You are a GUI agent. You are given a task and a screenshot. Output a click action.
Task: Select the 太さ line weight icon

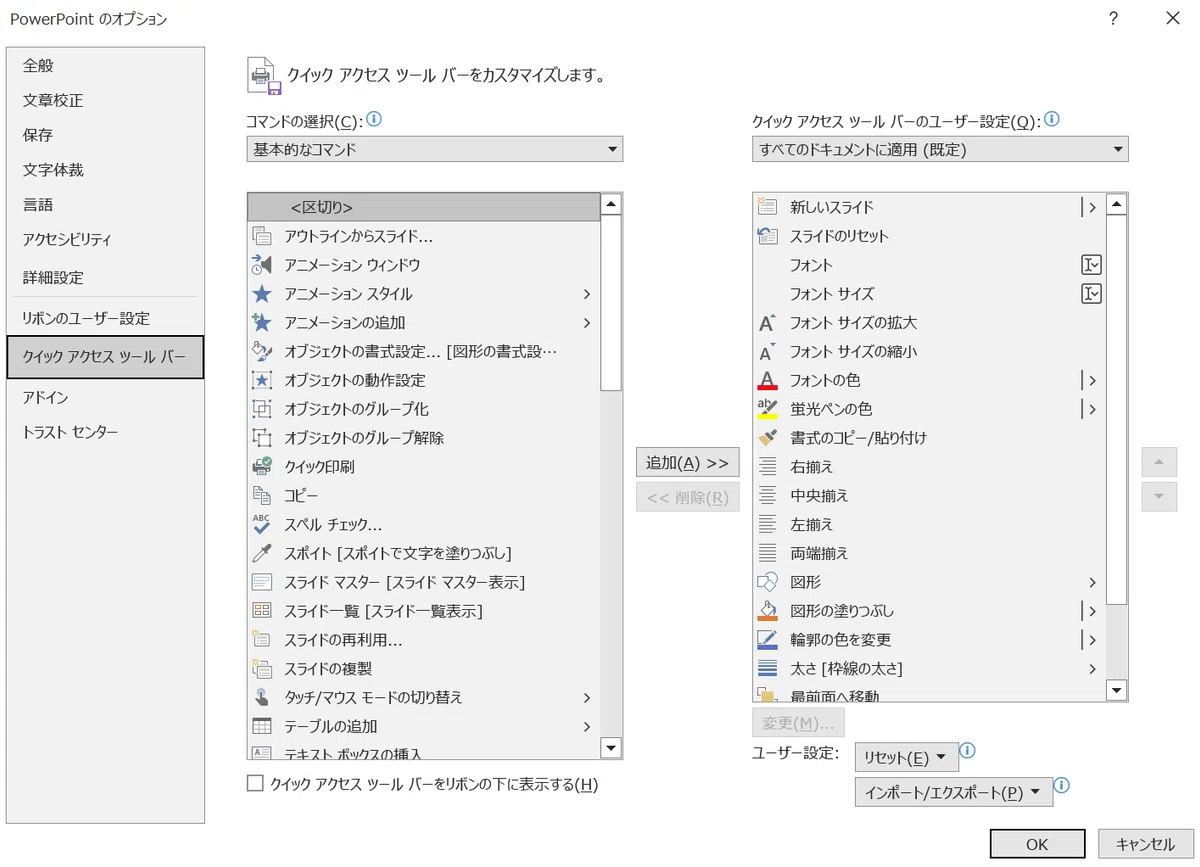coord(767,668)
